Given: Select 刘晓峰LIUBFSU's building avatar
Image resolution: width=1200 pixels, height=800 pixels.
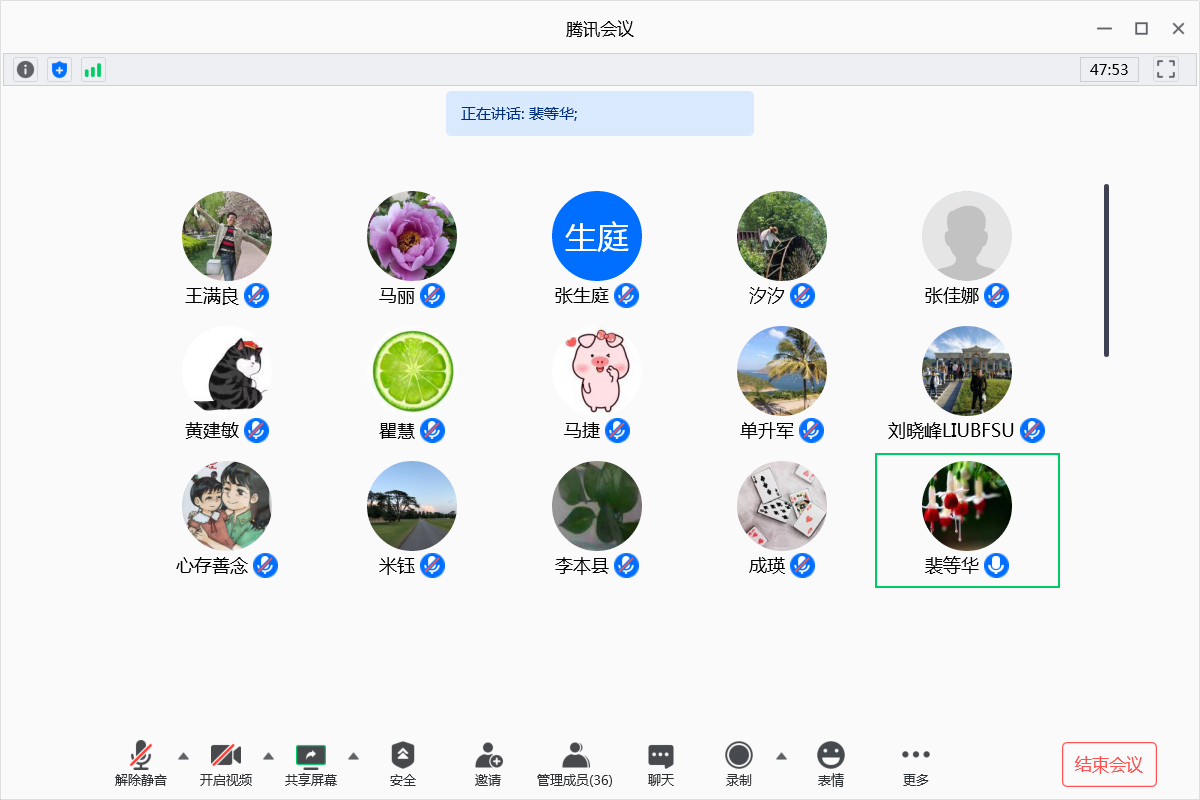Looking at the screenshot, I should [967, 371].
